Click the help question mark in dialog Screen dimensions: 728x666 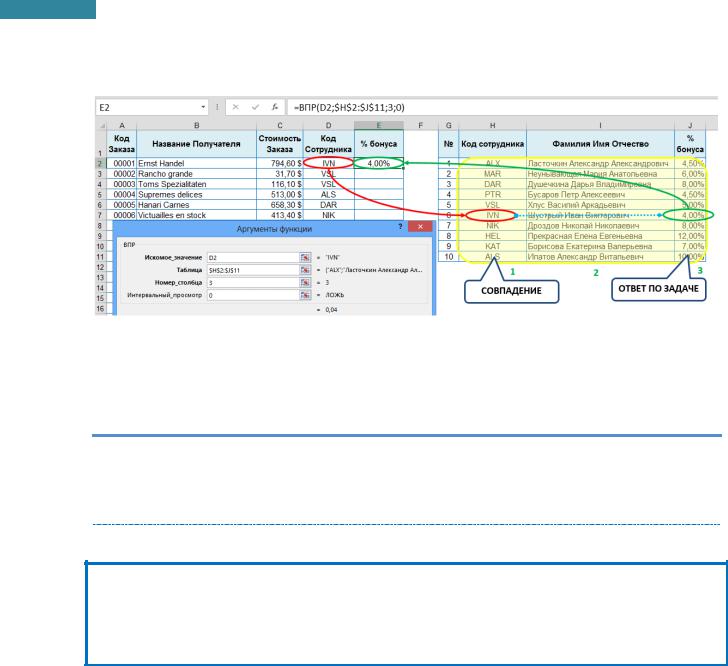[400, 227]
